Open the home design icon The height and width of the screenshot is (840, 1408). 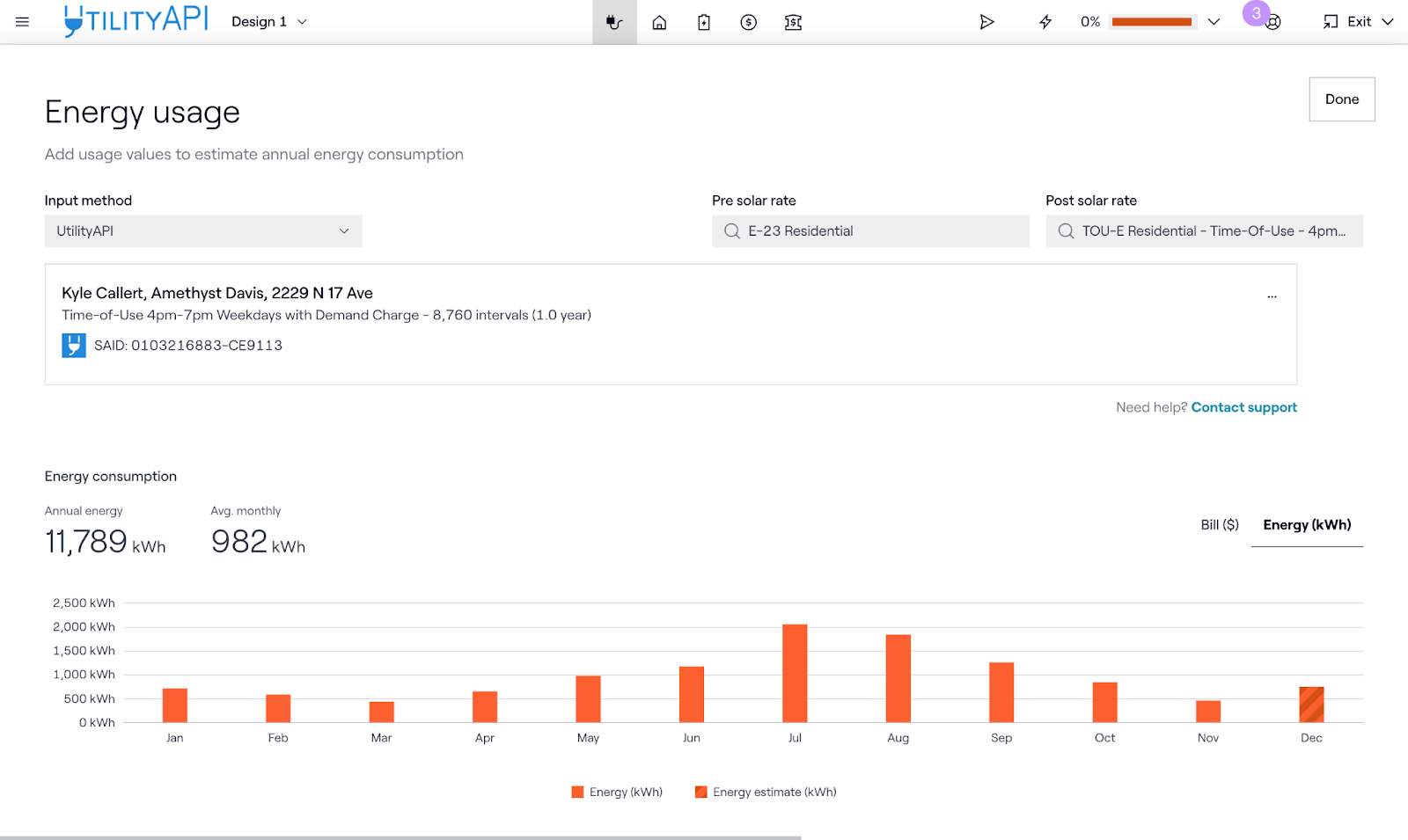(x=659, y=22)
